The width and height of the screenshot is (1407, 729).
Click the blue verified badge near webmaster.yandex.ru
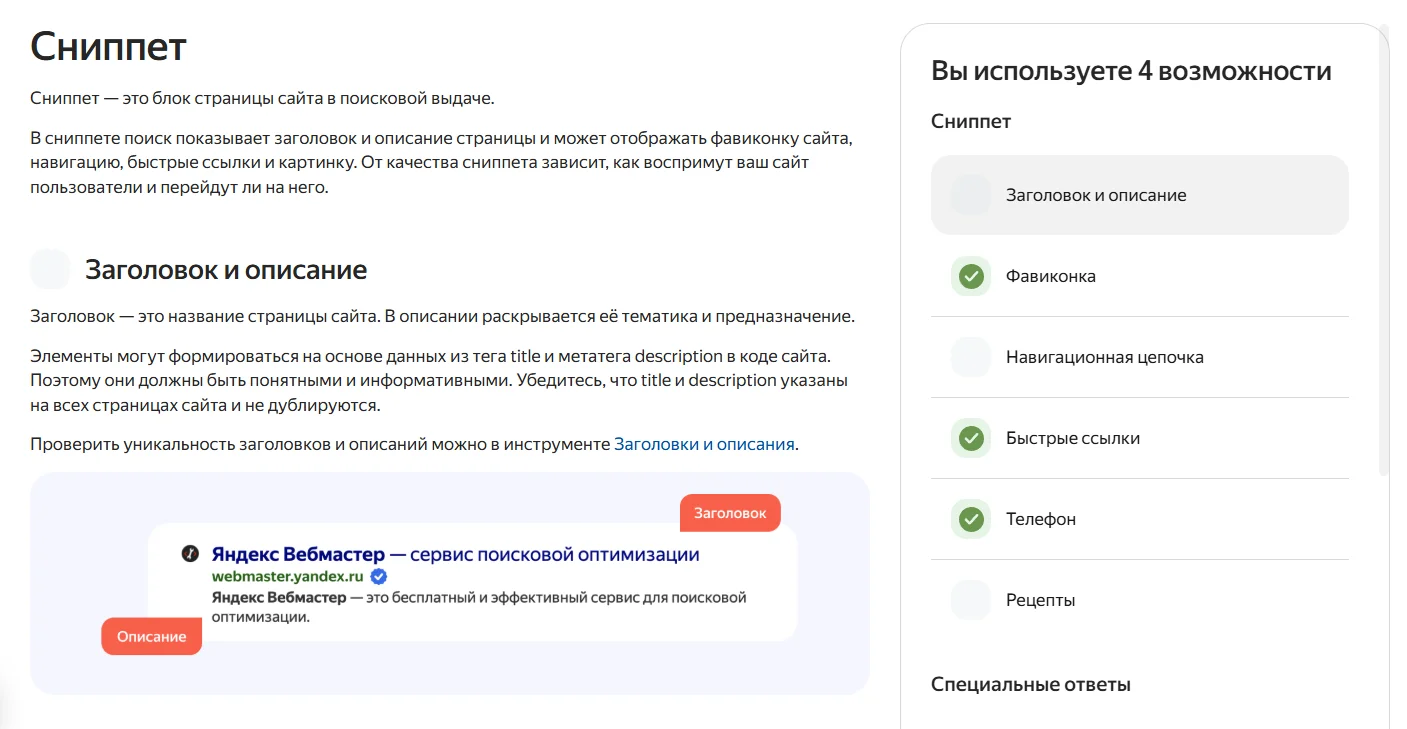click(378, 577)
